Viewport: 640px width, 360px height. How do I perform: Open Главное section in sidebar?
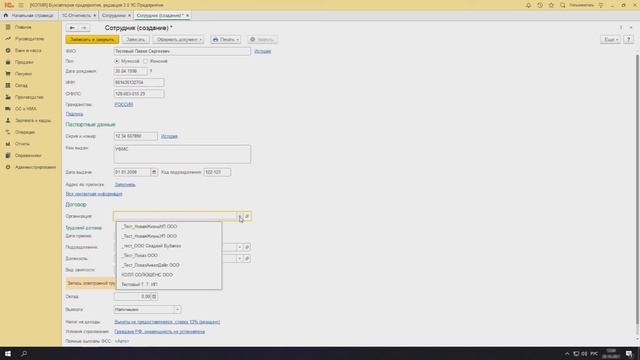(23, 27)
